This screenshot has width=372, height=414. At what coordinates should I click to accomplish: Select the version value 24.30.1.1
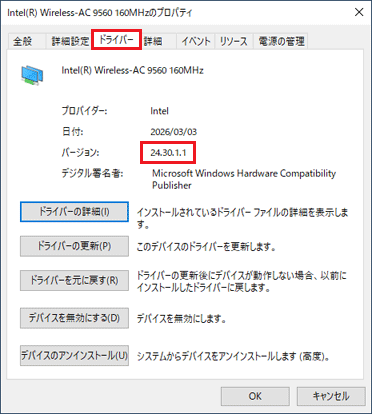pyautogui.click(x=168, y=153)
